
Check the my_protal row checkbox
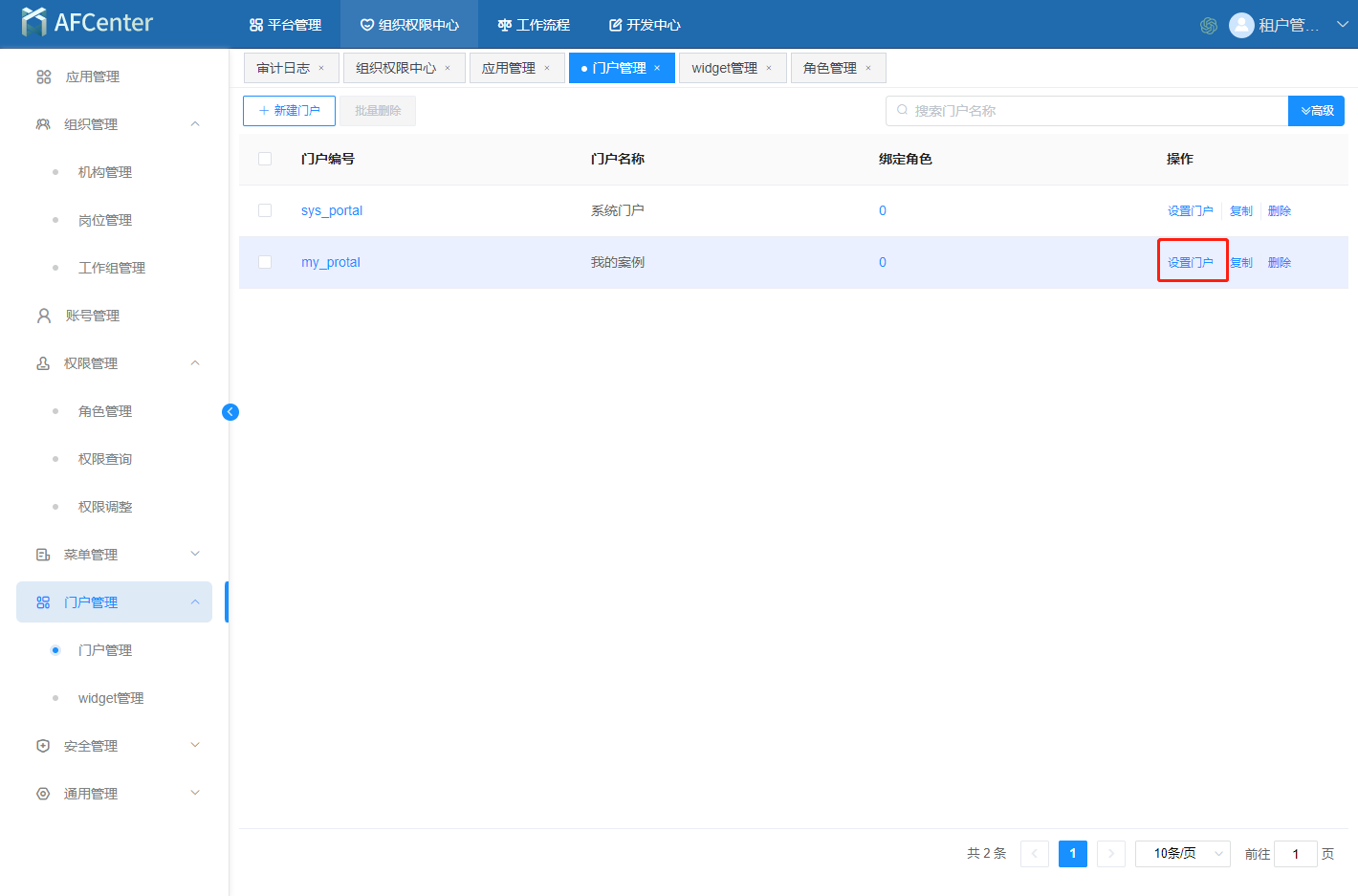pos(265,262)
